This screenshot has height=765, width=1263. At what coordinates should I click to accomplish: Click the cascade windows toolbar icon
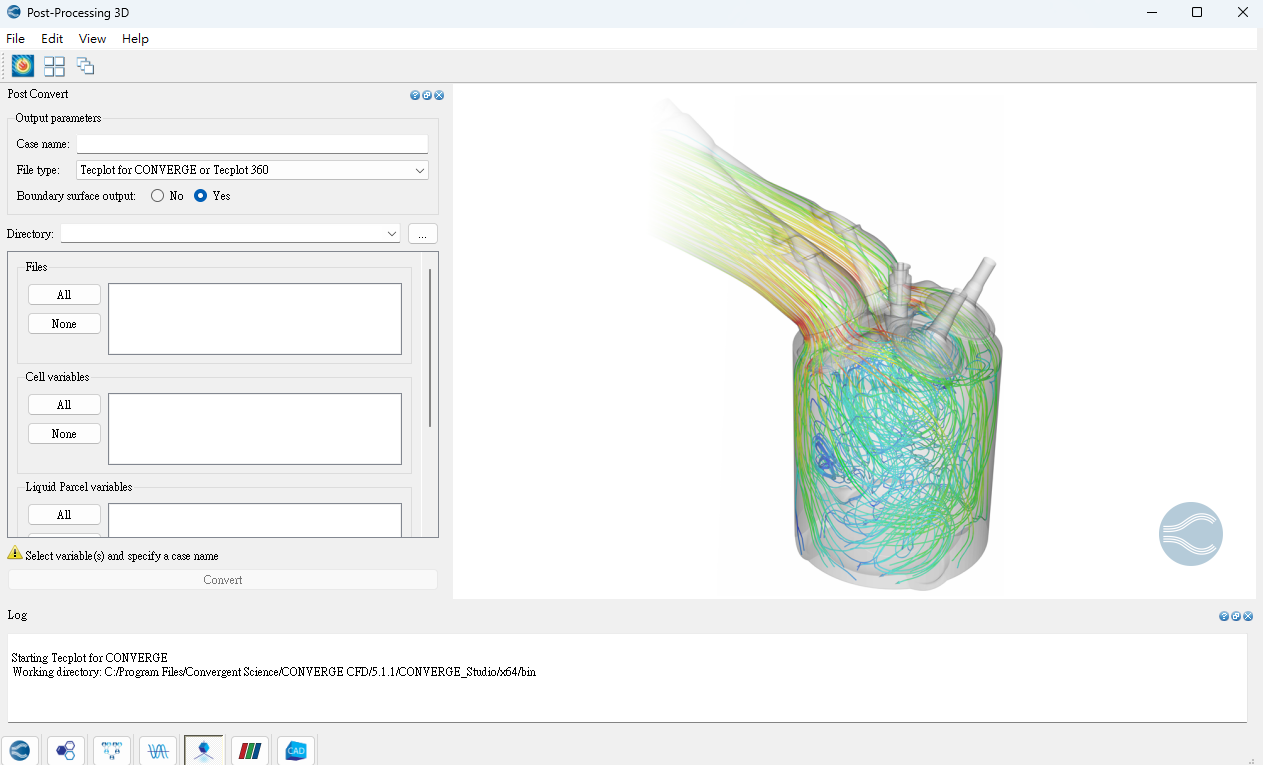(x=86, y=66)
